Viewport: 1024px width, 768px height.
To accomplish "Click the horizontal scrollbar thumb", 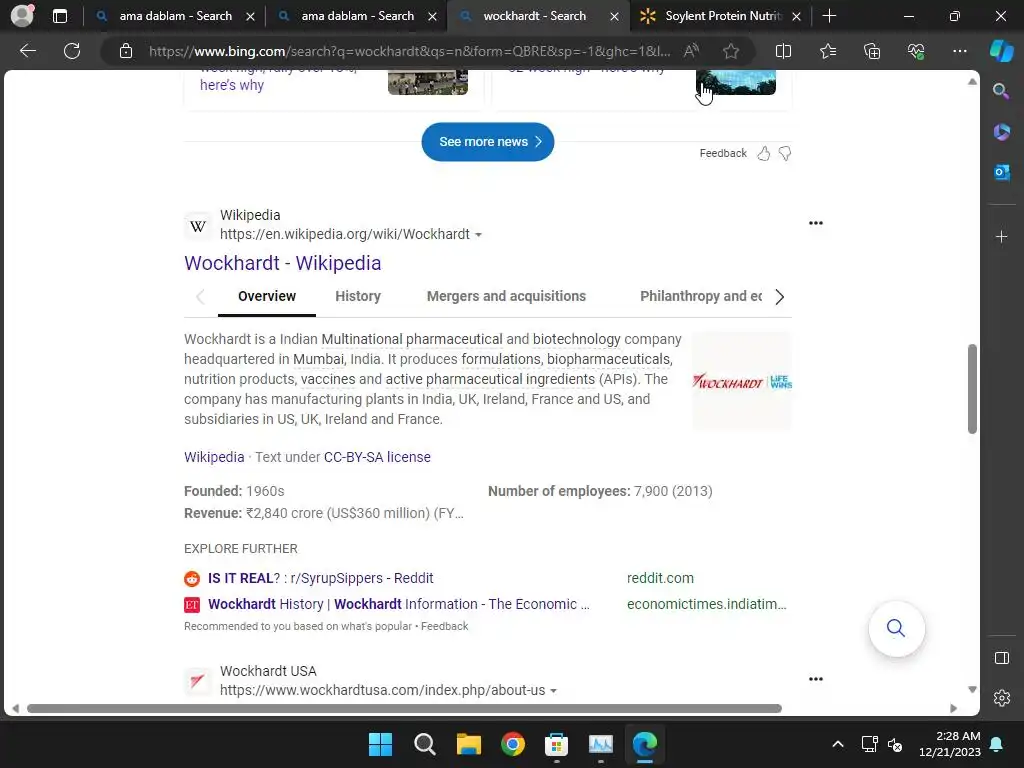I will point(404,709).
